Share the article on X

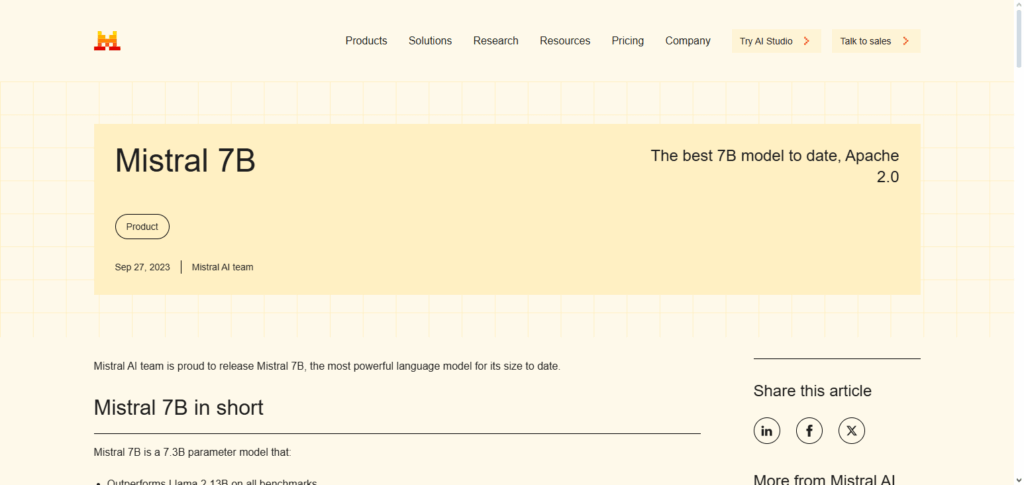tap(851, 431)
